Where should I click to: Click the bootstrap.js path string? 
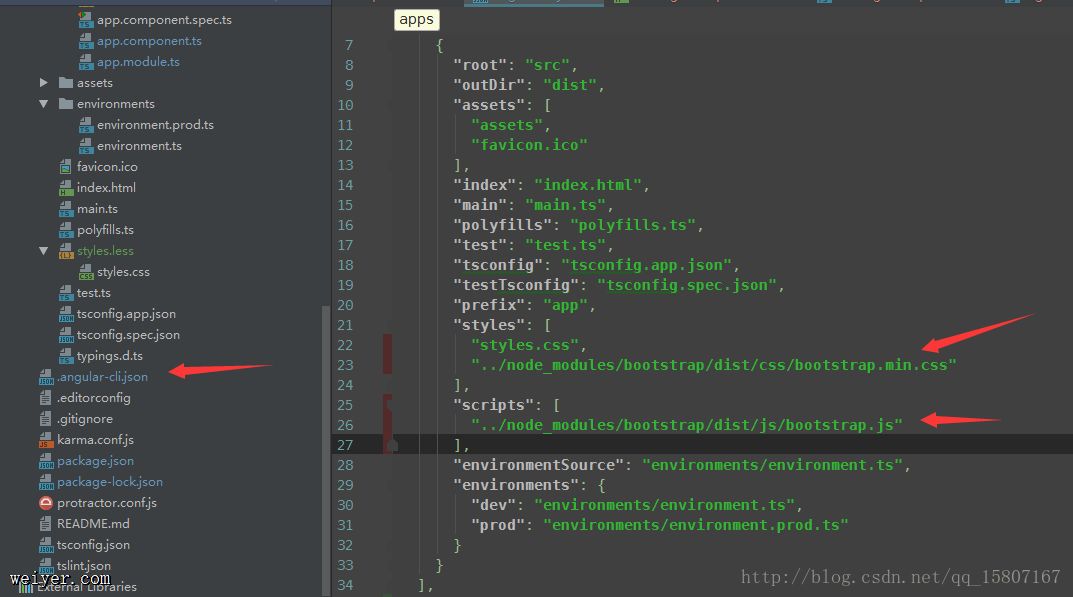tap(686, 425)
